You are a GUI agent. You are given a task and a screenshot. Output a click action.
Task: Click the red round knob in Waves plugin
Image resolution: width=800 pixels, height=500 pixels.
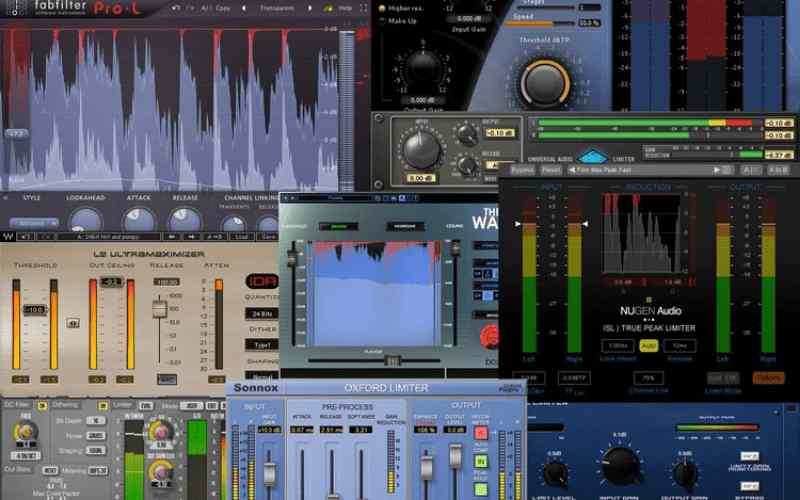(x=490, y=336)
